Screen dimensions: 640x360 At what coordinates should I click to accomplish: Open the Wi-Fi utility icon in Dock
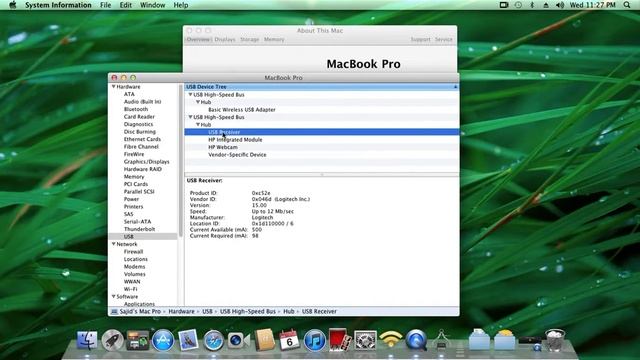[x=390, y=340]
